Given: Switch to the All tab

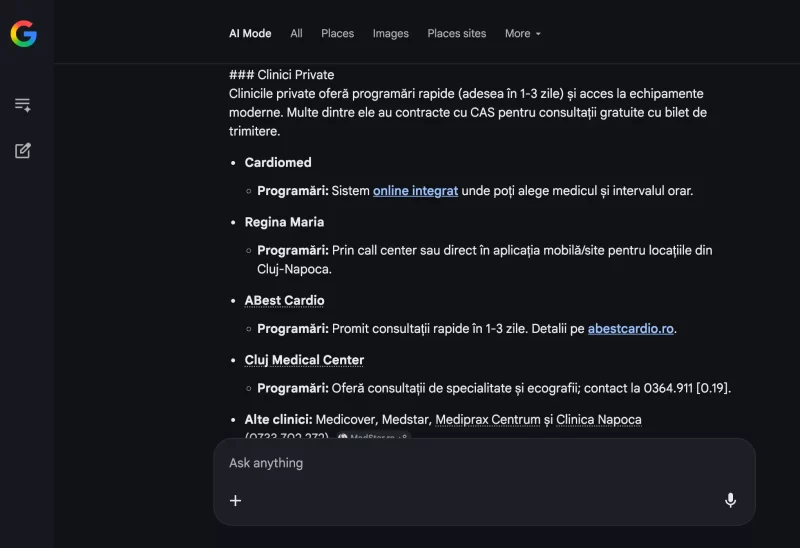Looking at the screenshot, I should (x=296, y=34).
